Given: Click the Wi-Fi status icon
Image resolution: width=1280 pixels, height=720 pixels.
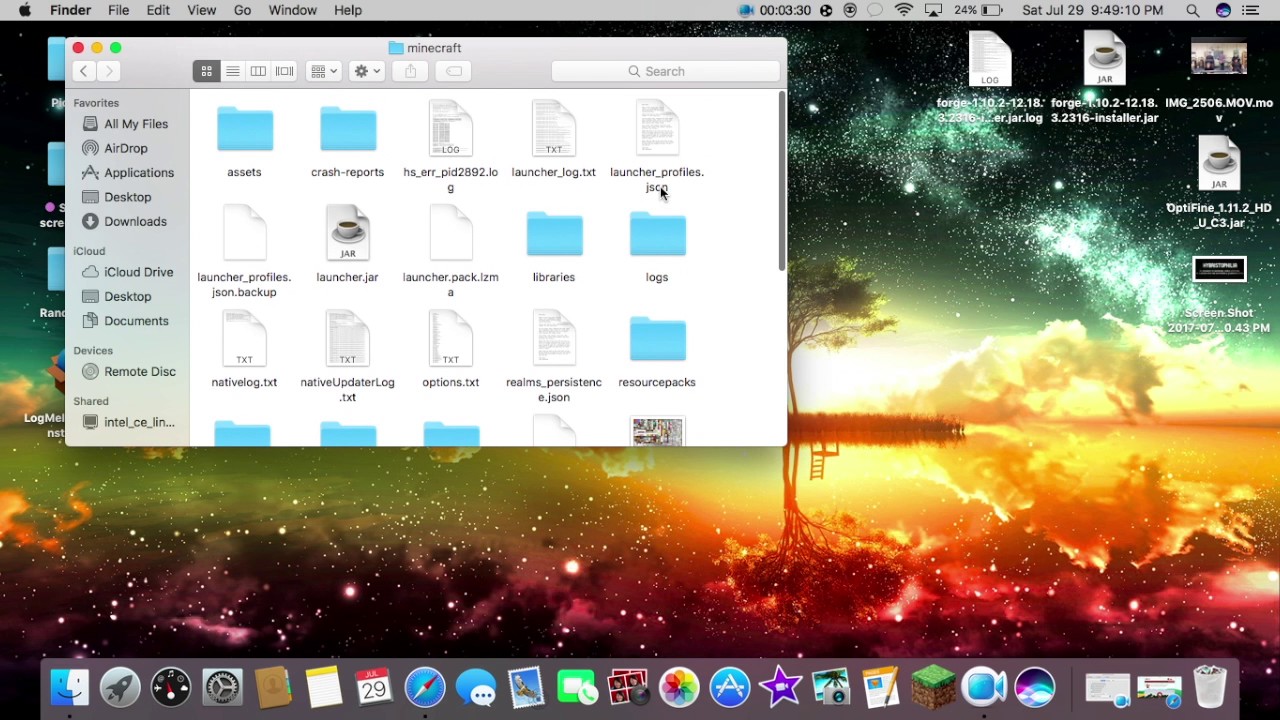Looking at the screenshot, I should (904, 10).
